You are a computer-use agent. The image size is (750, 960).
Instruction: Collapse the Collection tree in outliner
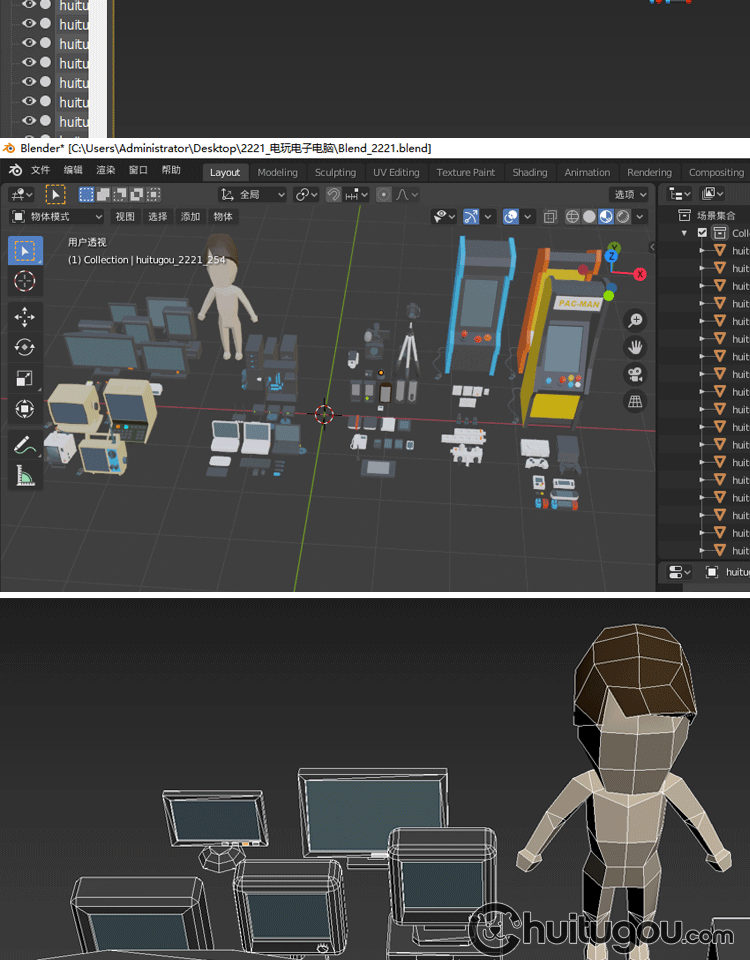[x=685, y=233]
